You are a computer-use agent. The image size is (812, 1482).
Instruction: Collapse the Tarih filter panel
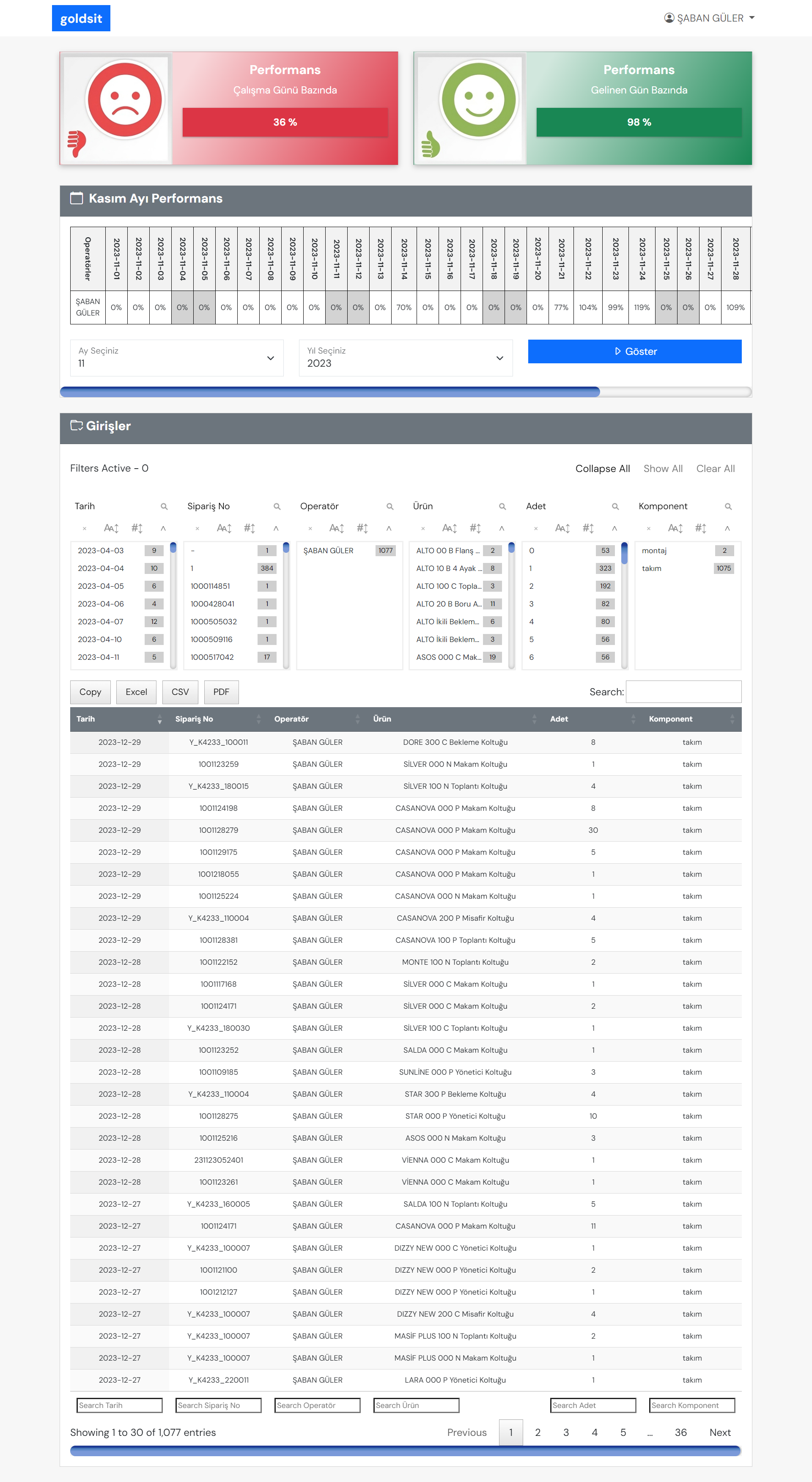click(x=163, y=527)
